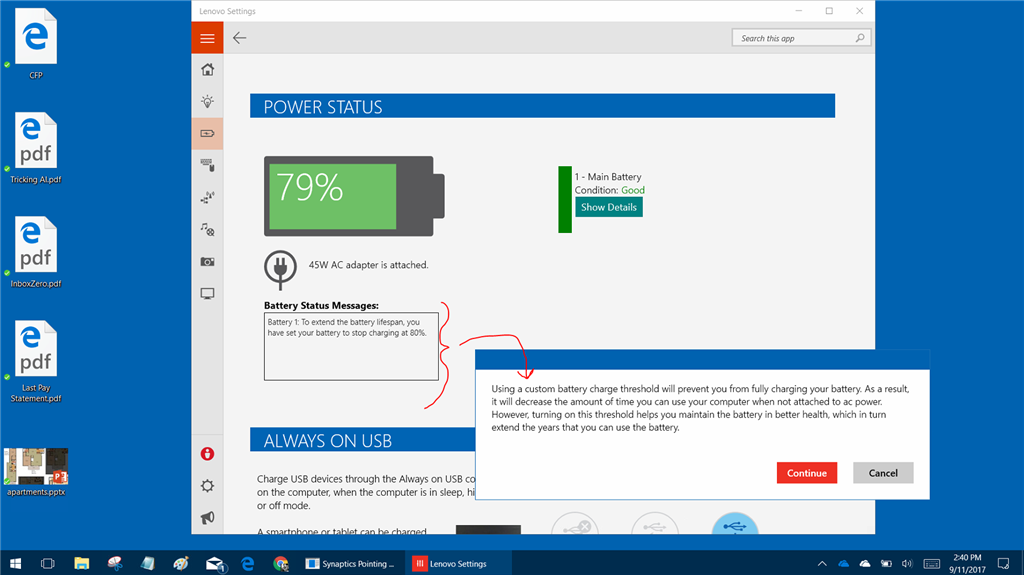Image resolution: width=1024 pixels, height=575 pixels.
Task: Open the Home page in the sidebar
Action: tap(208, 69)
